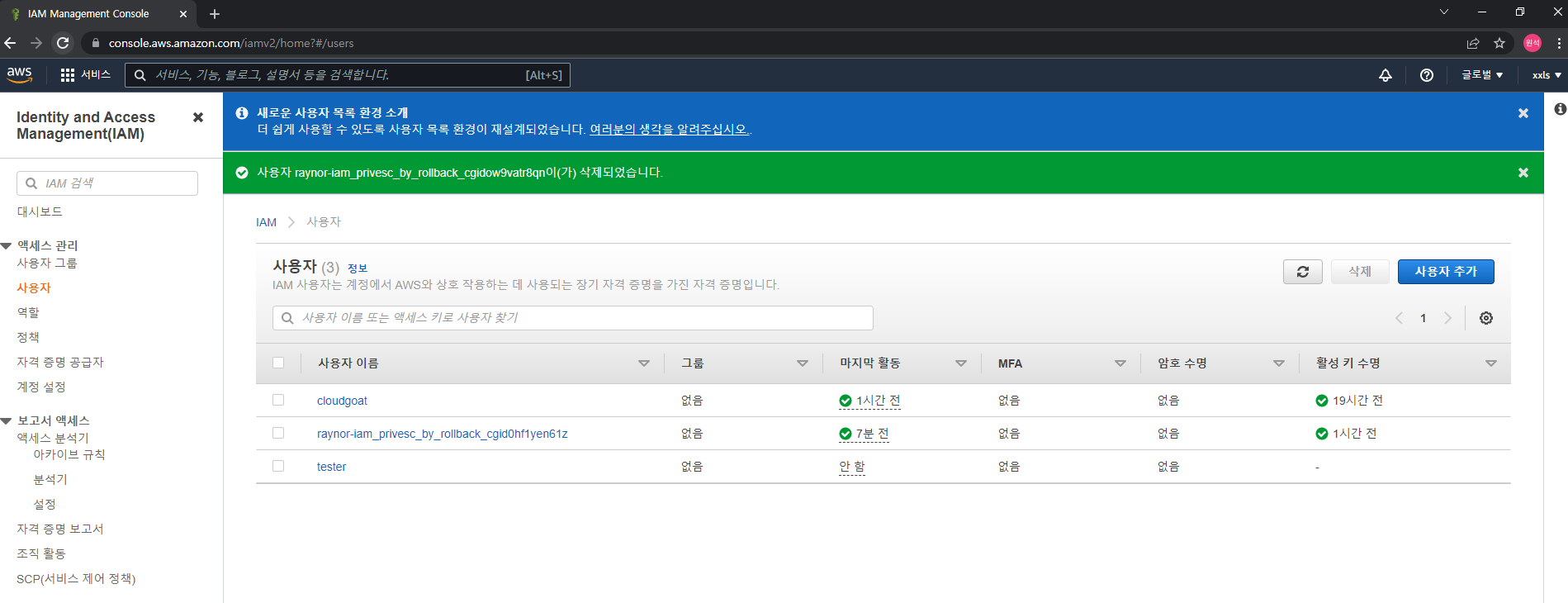Screen dimensions: 1568x603
Task: Open 정책 in the sidebar
Action: click(x=28, y=337)
